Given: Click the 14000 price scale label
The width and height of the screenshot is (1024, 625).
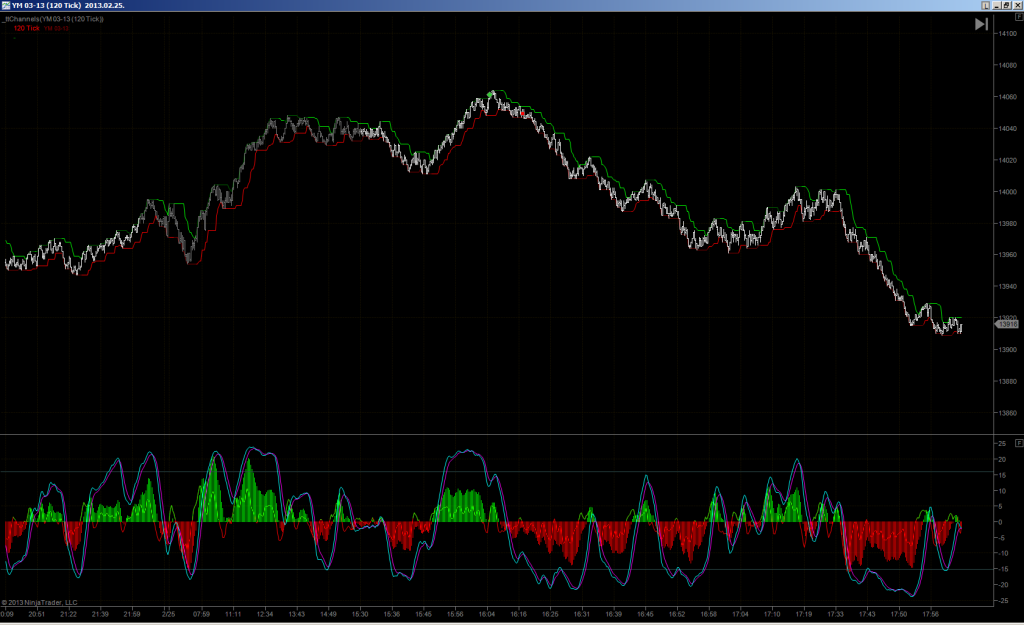Looking at the screenshot, I should 1008,192.
